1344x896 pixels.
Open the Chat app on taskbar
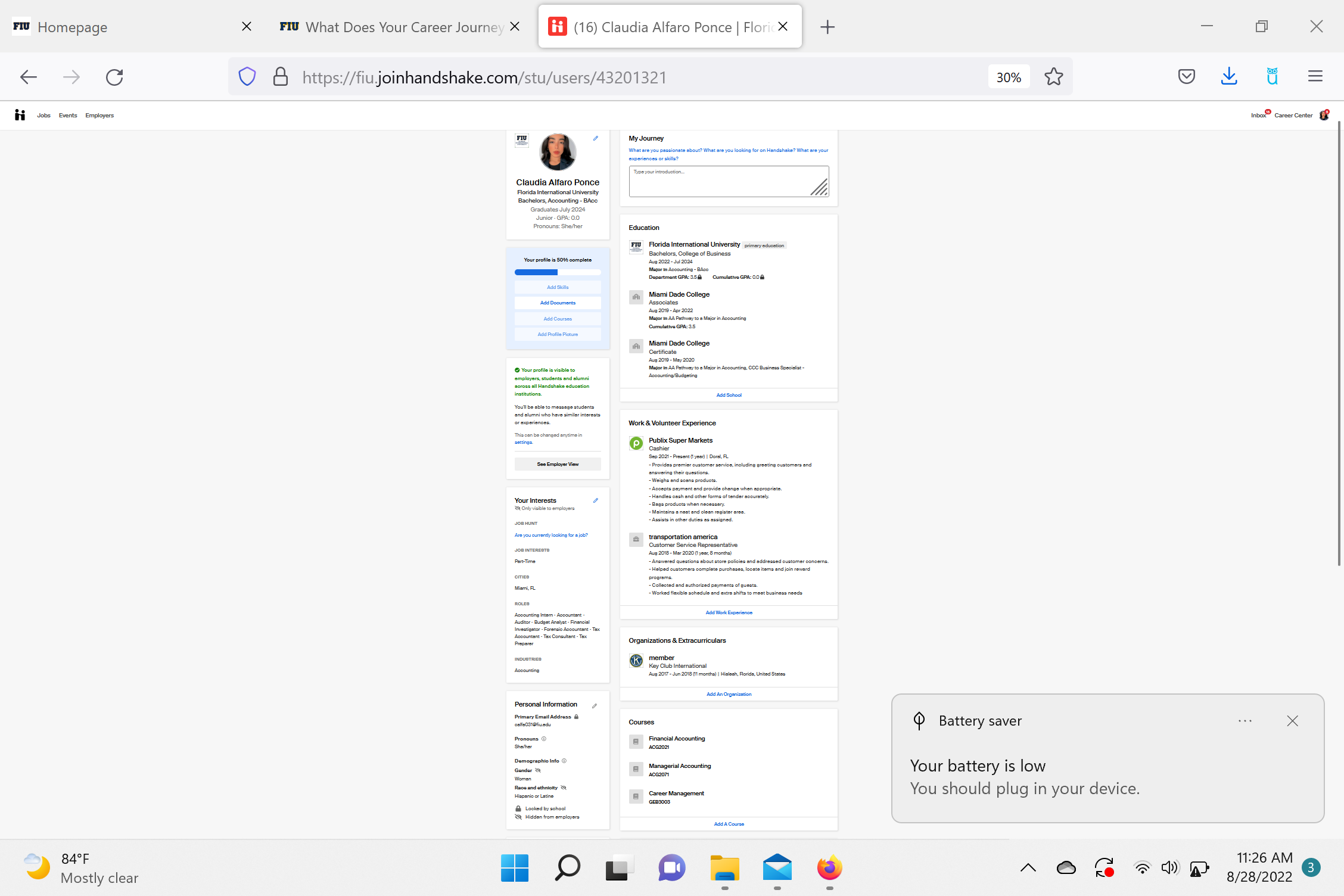pyautogui.click(x=672, y=868)
